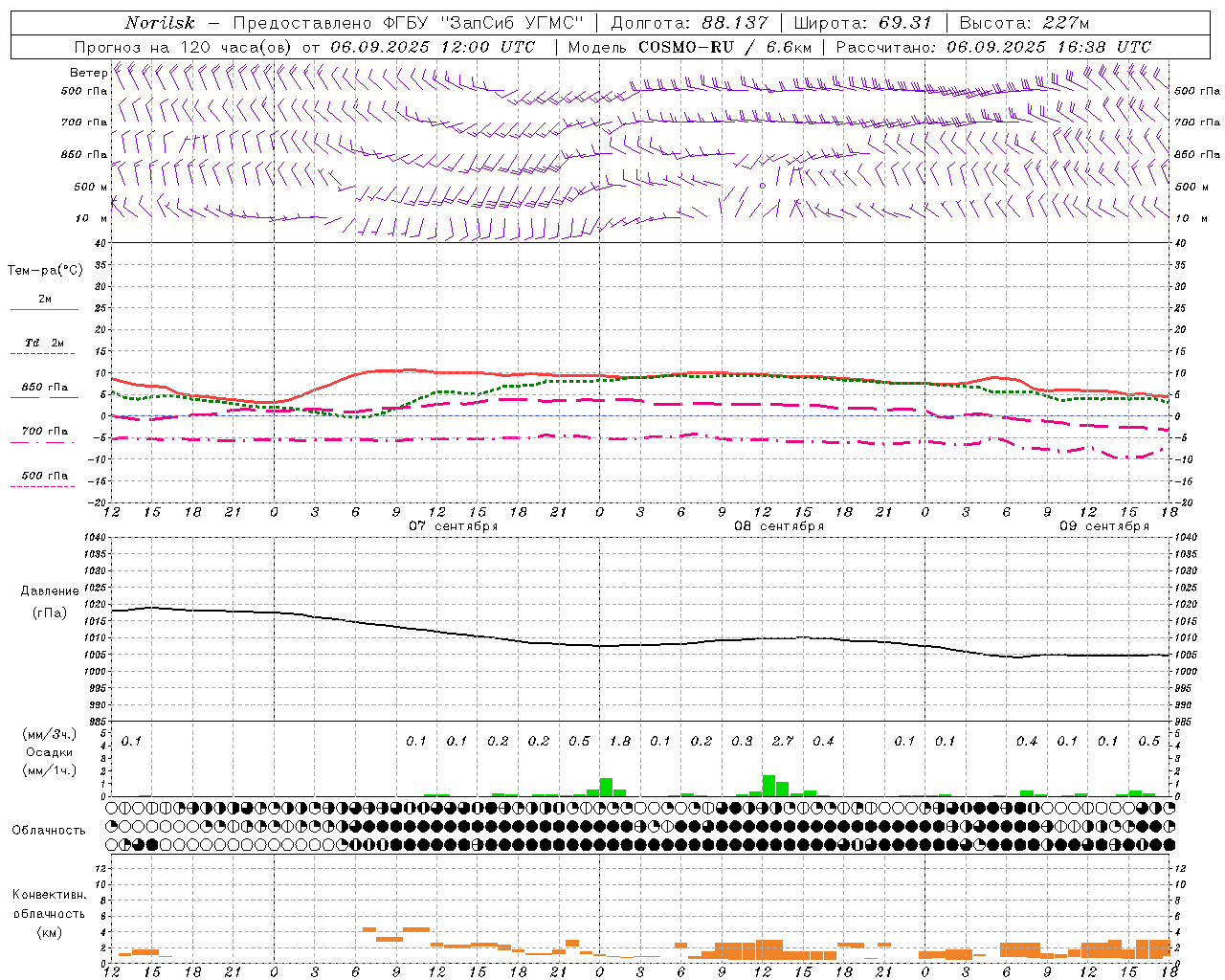The height and width of the screenshot is (980, 1225).
Task: Click the elevation text 'Высота: 227м'
Action: (x=1024, y=23)
